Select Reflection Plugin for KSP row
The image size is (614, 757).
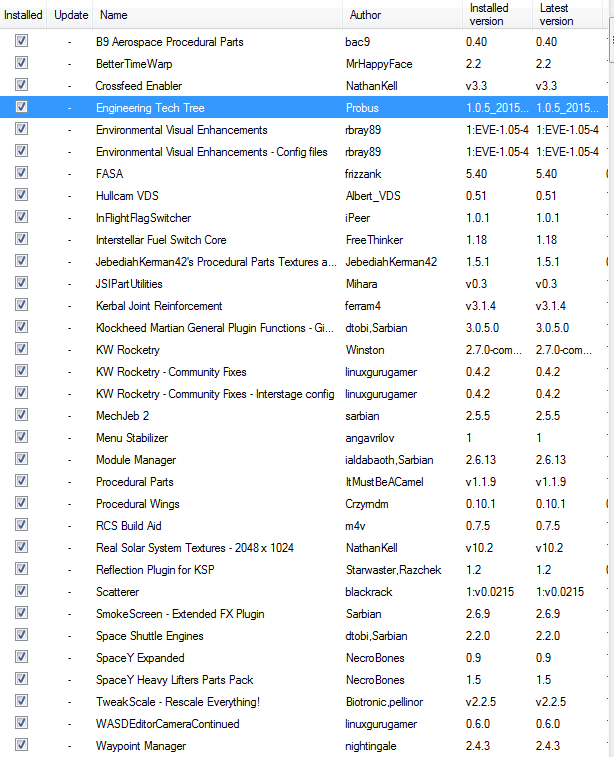304,570
